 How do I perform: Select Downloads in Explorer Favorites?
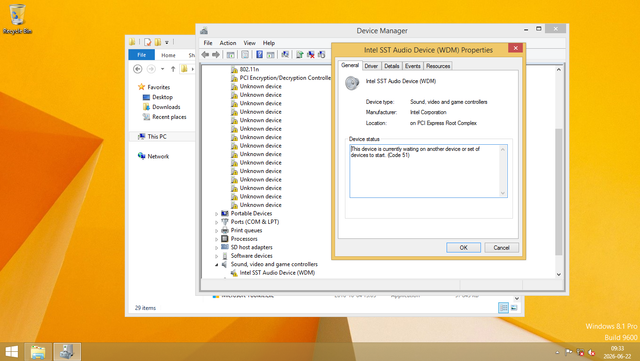pyautogui.click(x=166, y=107)
